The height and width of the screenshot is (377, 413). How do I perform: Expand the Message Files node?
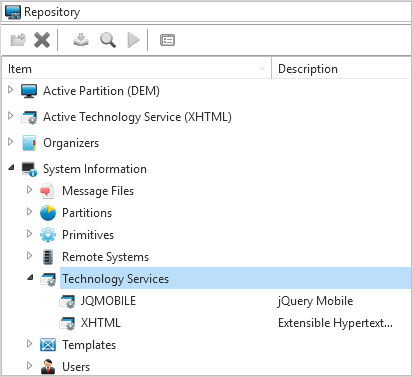pos(30,190)
